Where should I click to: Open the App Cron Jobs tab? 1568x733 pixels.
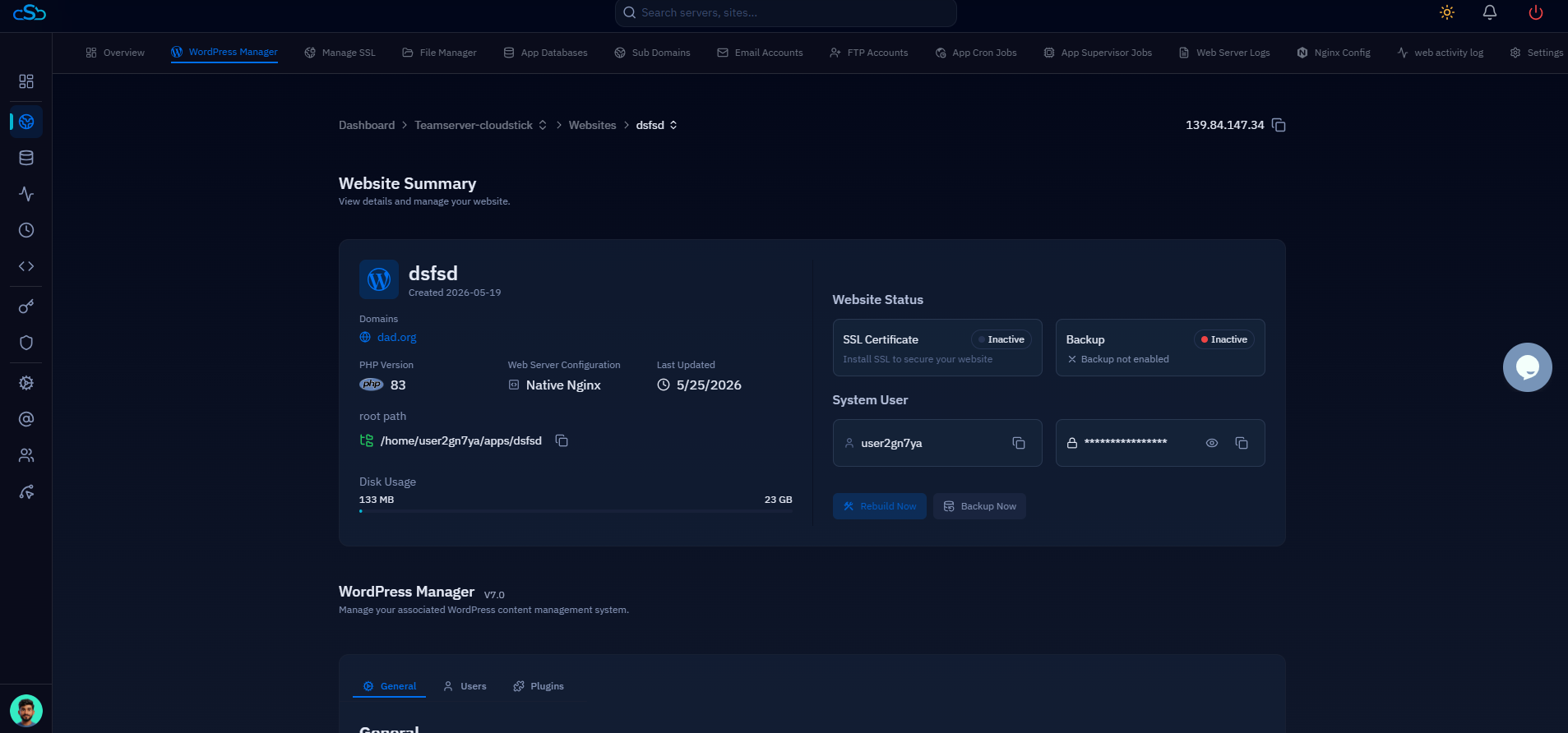976,53
